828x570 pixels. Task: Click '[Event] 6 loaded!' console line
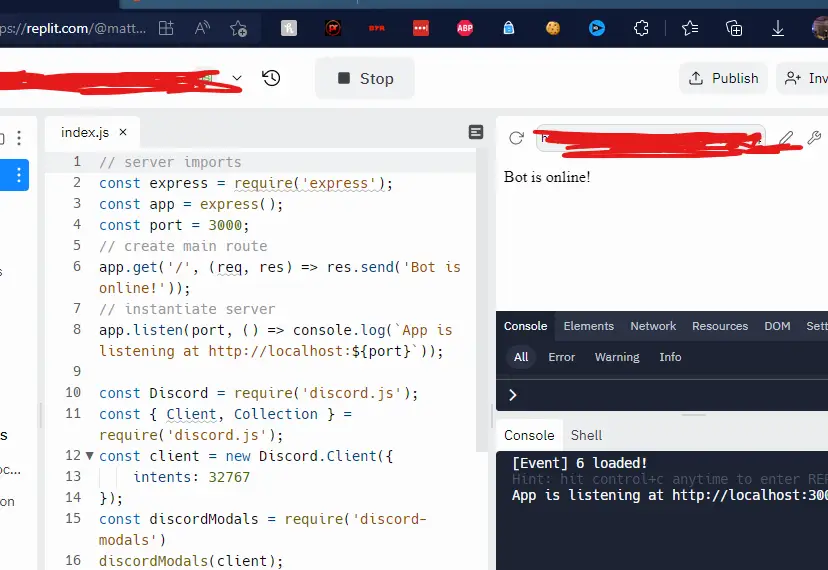(x=579, y=463)
